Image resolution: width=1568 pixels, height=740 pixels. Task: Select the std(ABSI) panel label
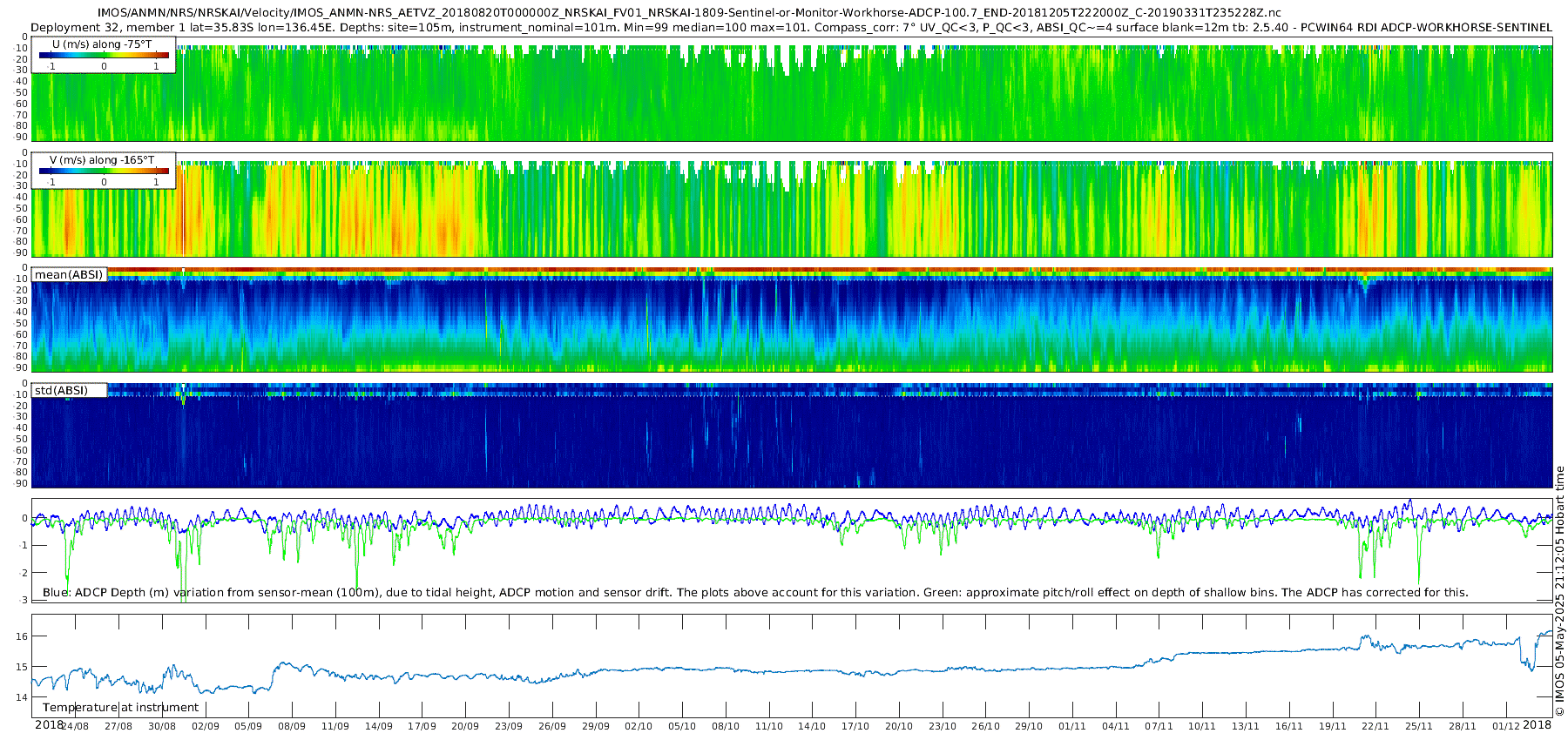pos(61,391)
